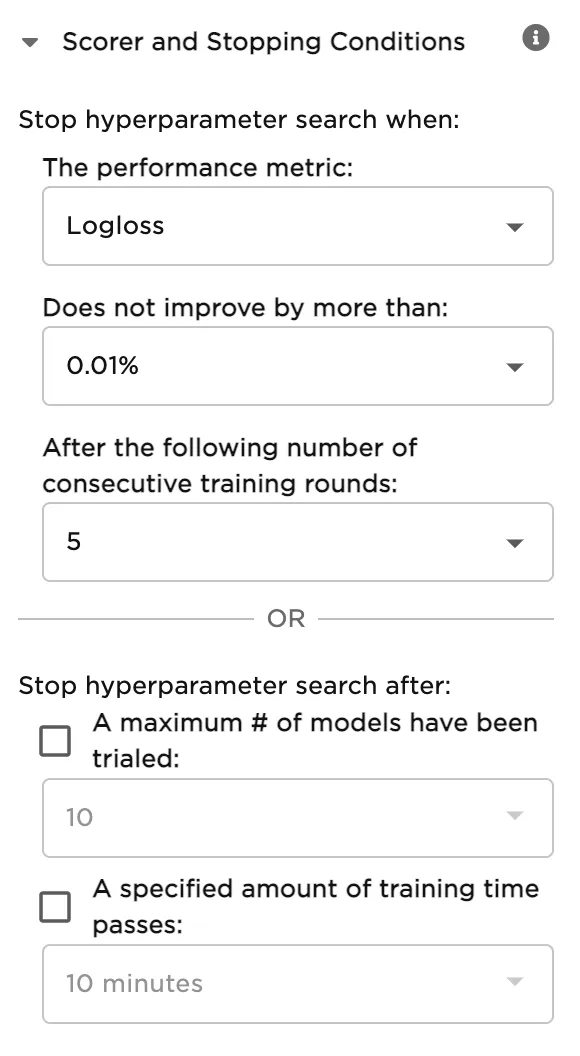
Task: Click the chevron on the training time dropdown
Action: (x=514, y=983)
